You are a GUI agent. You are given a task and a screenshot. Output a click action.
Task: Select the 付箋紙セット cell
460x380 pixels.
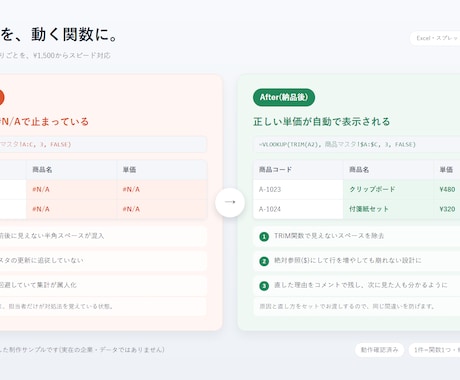[x=388, y=209]
